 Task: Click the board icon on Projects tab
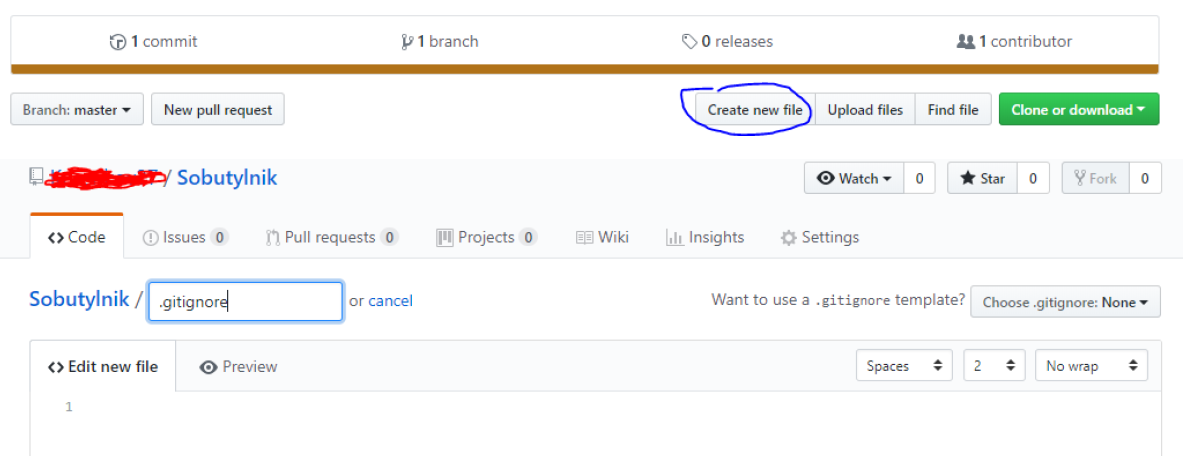444,238
